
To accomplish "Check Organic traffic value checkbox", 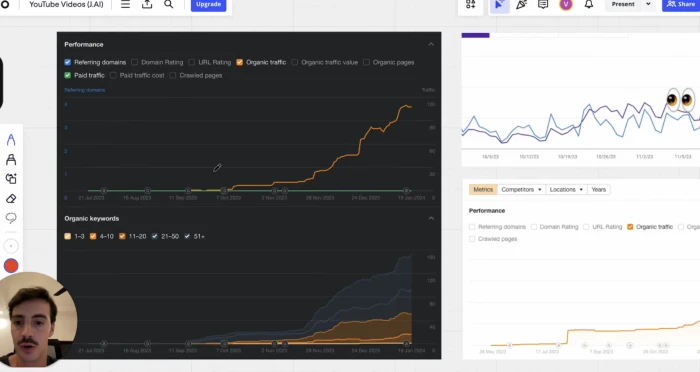I will [295, 62].
